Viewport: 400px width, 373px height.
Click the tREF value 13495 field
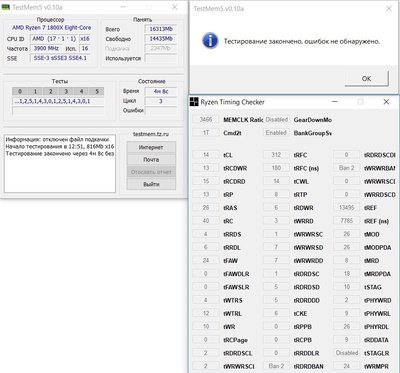tap(346, 207)
